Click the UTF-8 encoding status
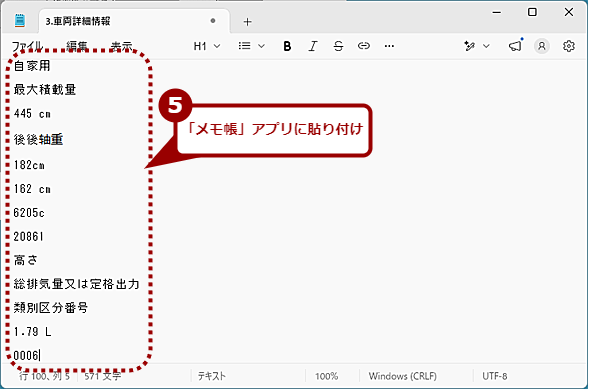589x390 pixels. 495,376
